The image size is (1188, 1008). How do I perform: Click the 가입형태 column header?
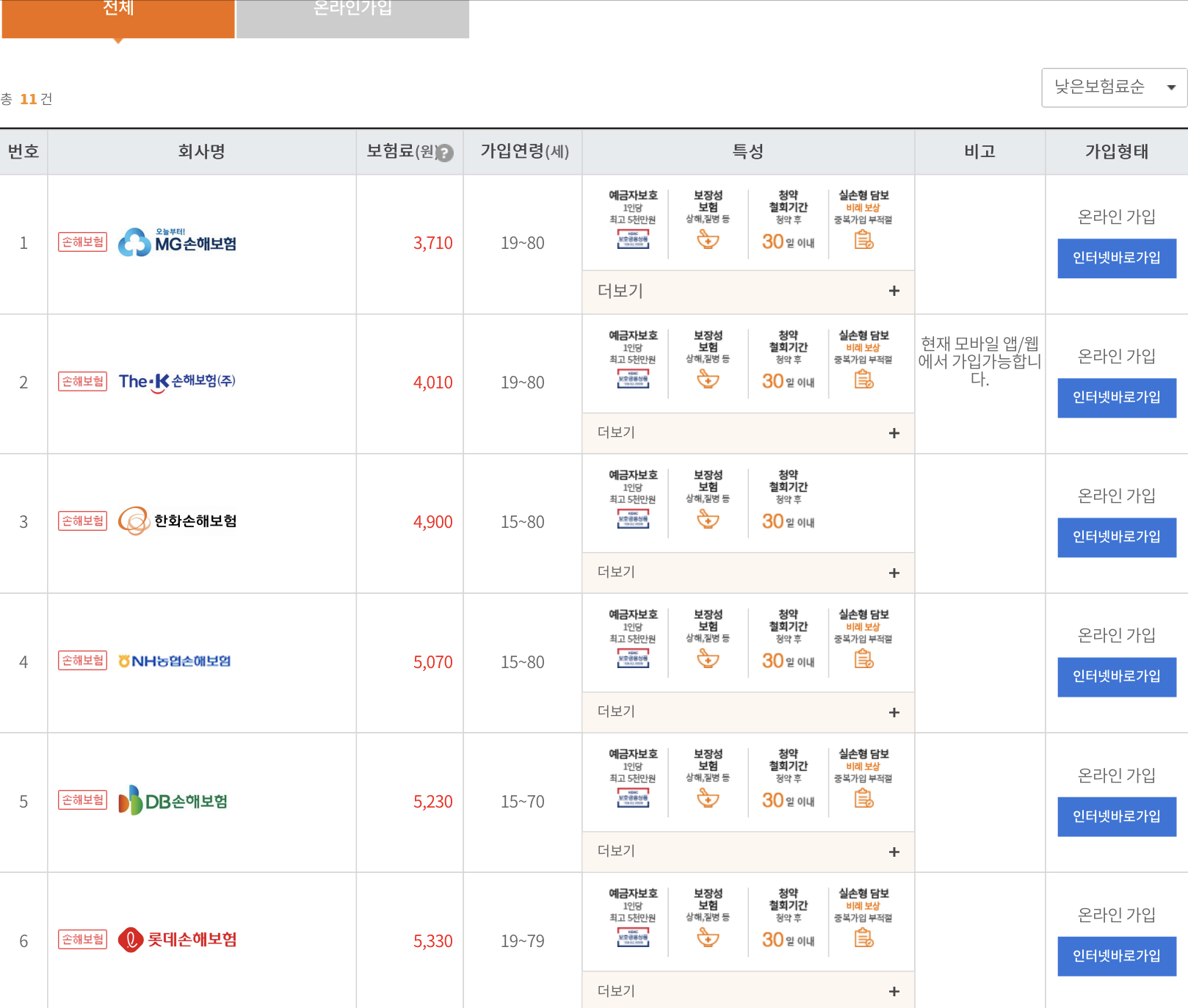point(1117,151)
